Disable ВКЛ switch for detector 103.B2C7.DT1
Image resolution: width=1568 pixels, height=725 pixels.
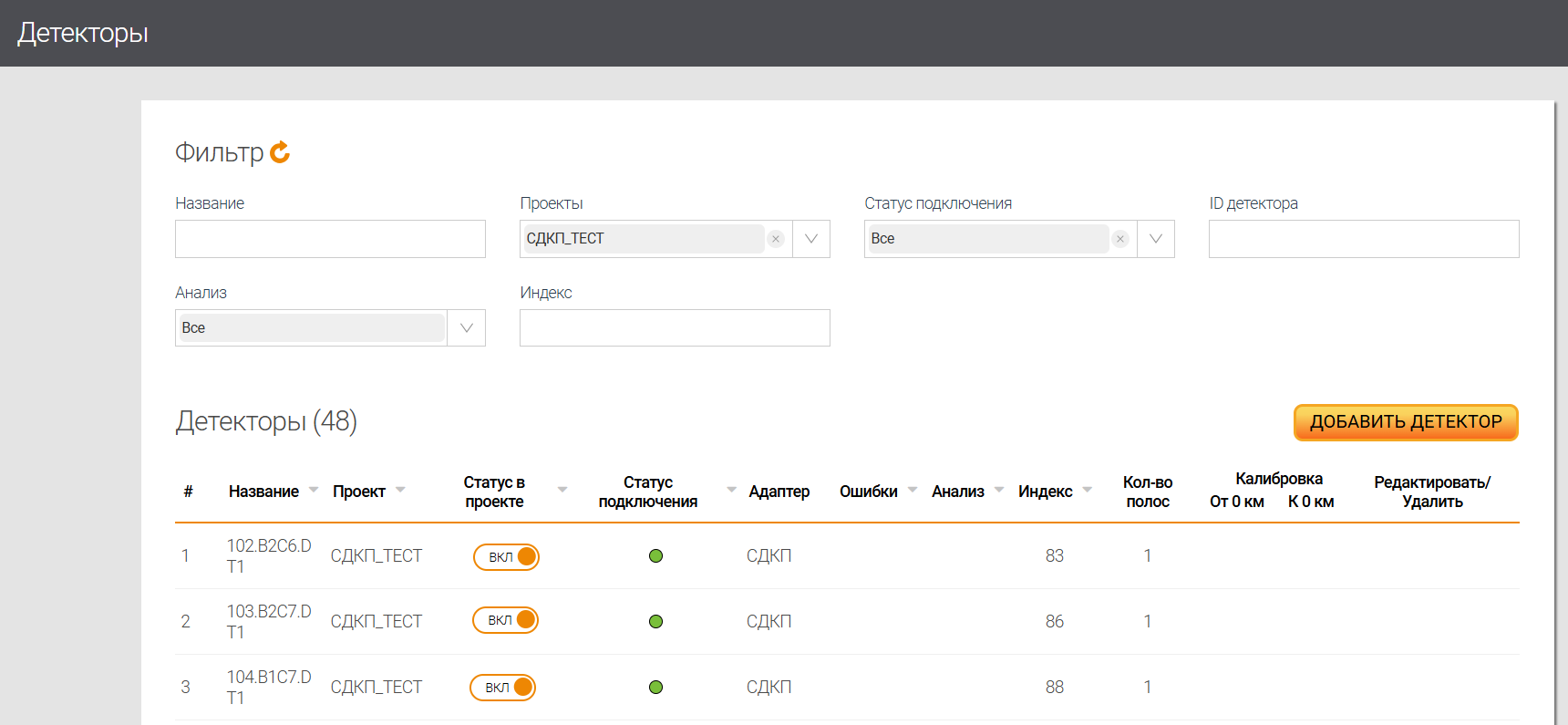[x=506, y=620]
